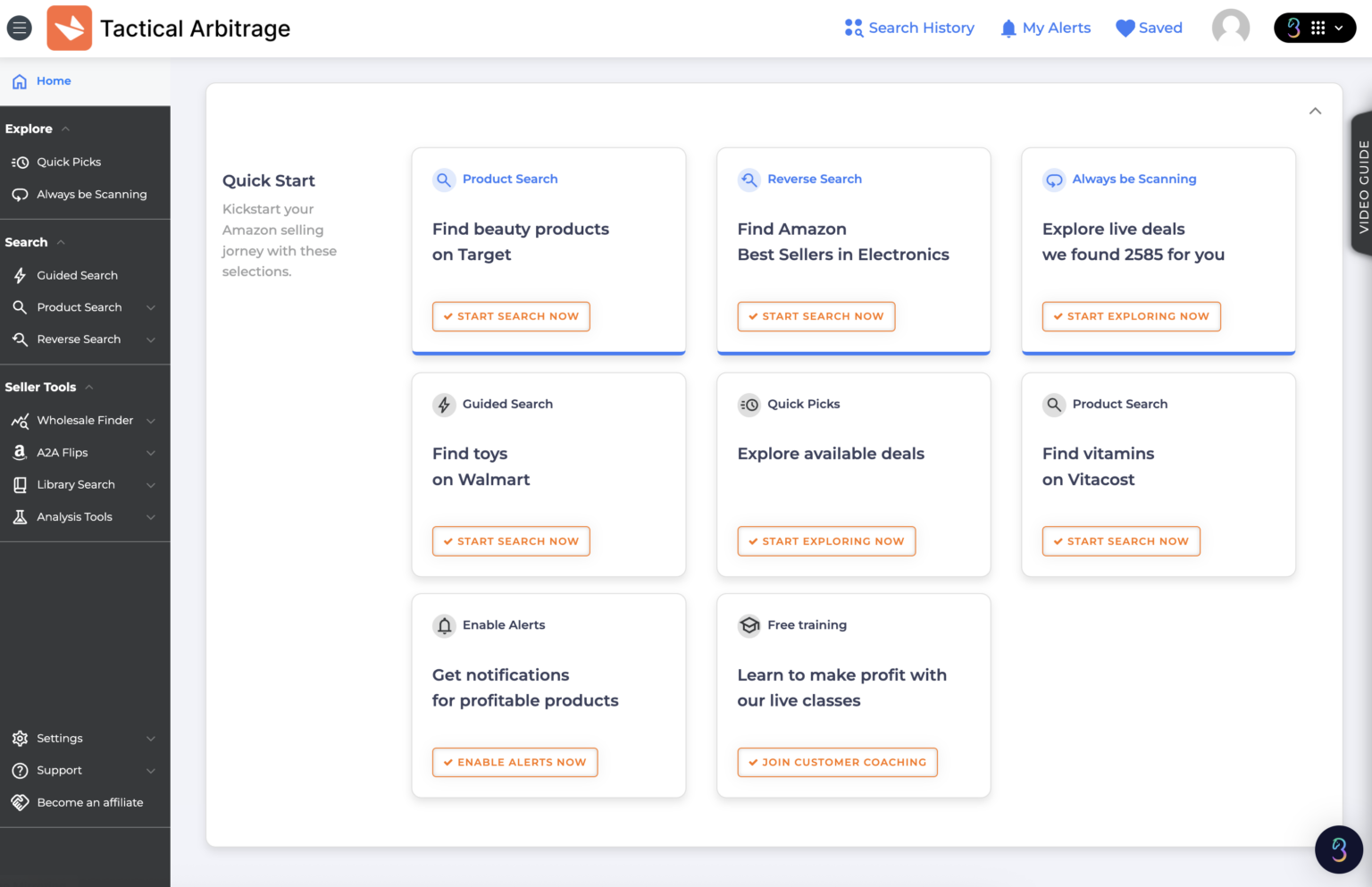The width and height of the screenshot is (1372, 887).
Task: Click the Tactical Arbitrage logo icon
Action: point(68,28)
